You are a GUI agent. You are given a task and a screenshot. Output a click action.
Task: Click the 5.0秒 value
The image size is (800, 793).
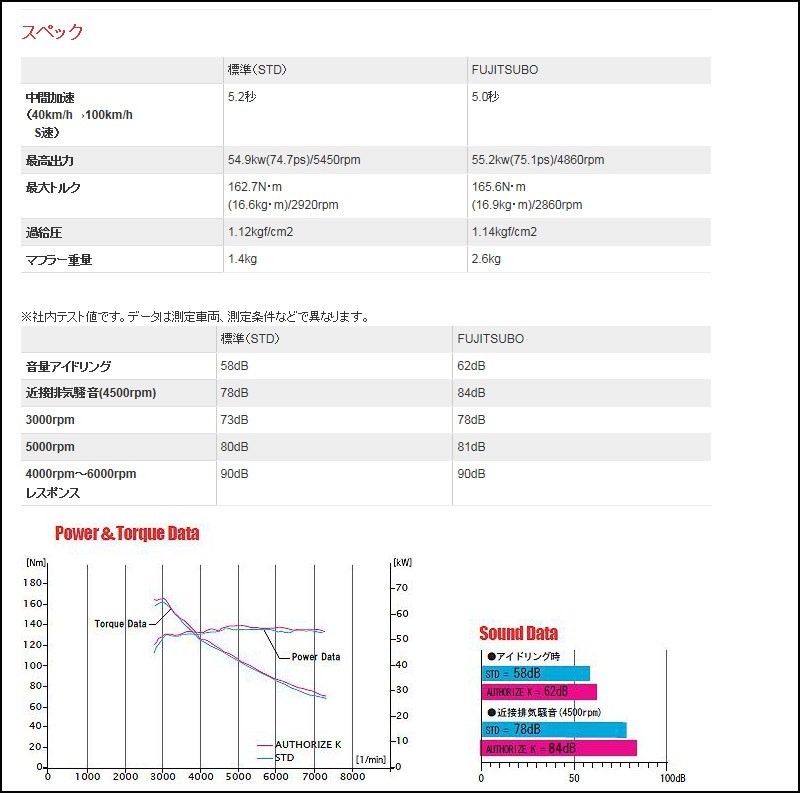485,96
